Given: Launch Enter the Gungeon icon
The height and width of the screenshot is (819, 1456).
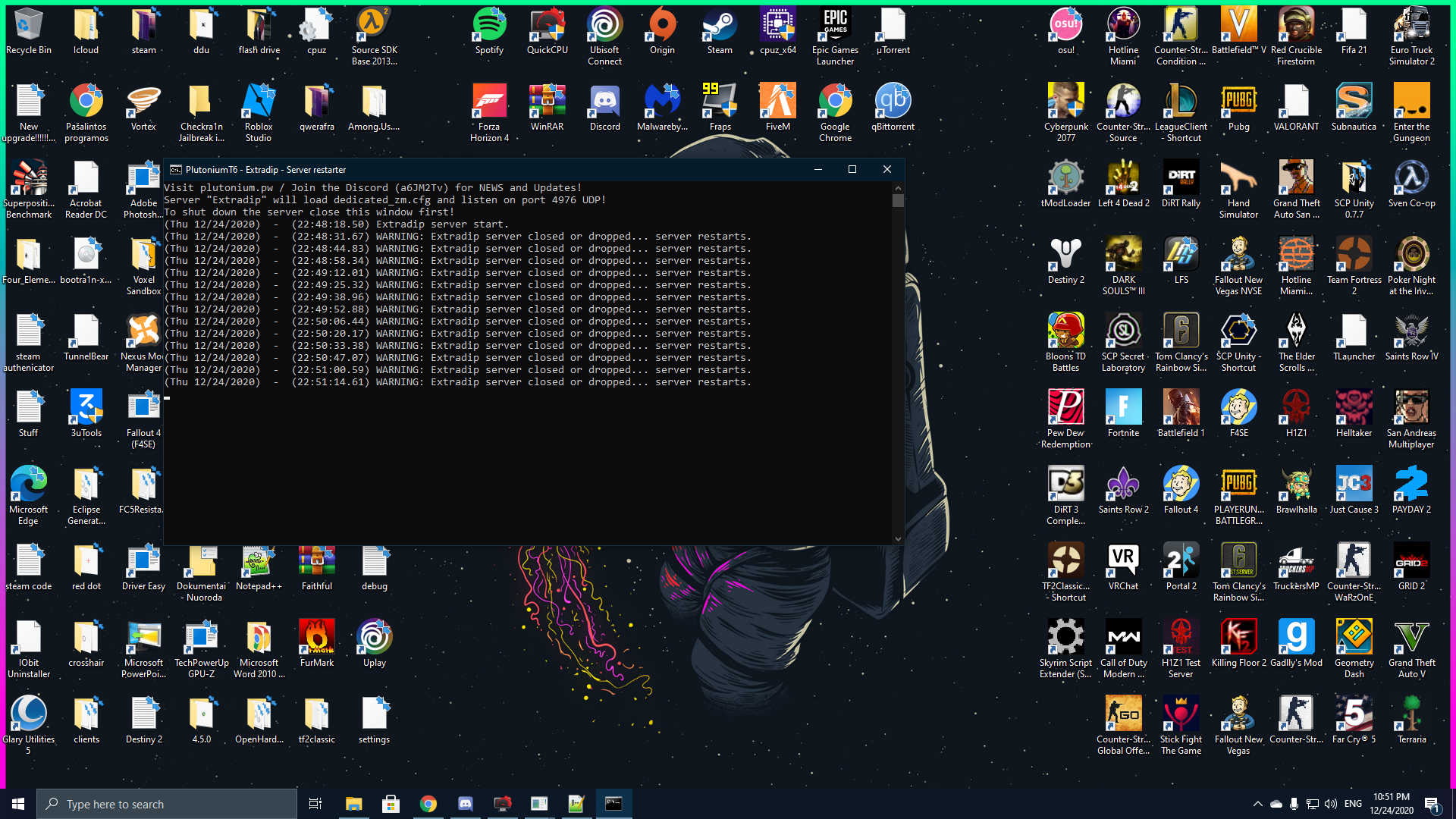Looking at the screenshot, I should 1411,113.
